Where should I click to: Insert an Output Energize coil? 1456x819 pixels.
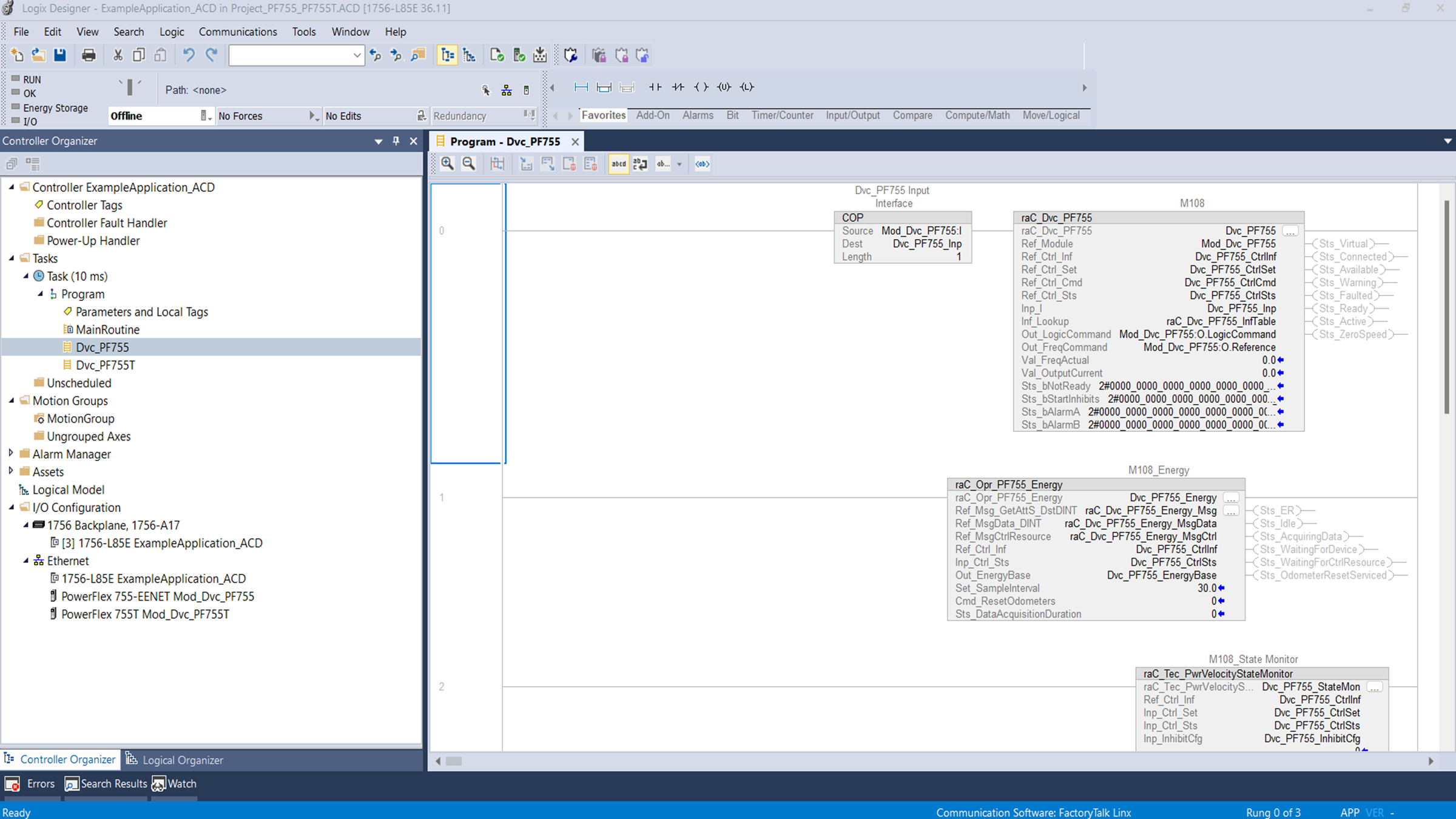pos(701,87)
